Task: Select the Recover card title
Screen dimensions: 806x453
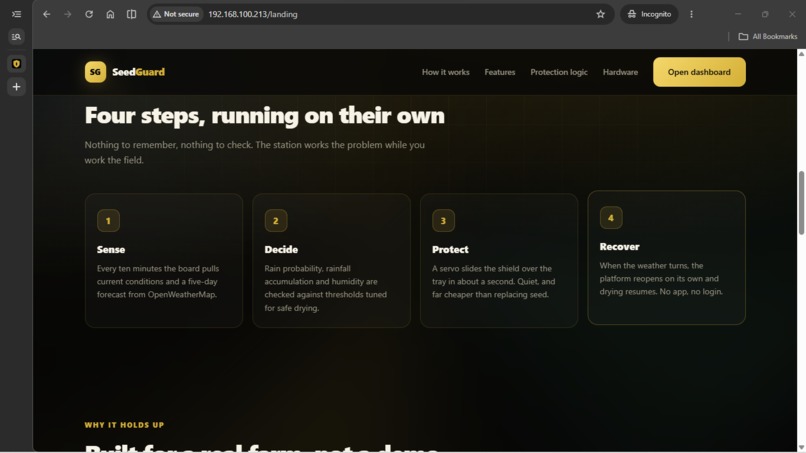Action: tap(619, 247)
